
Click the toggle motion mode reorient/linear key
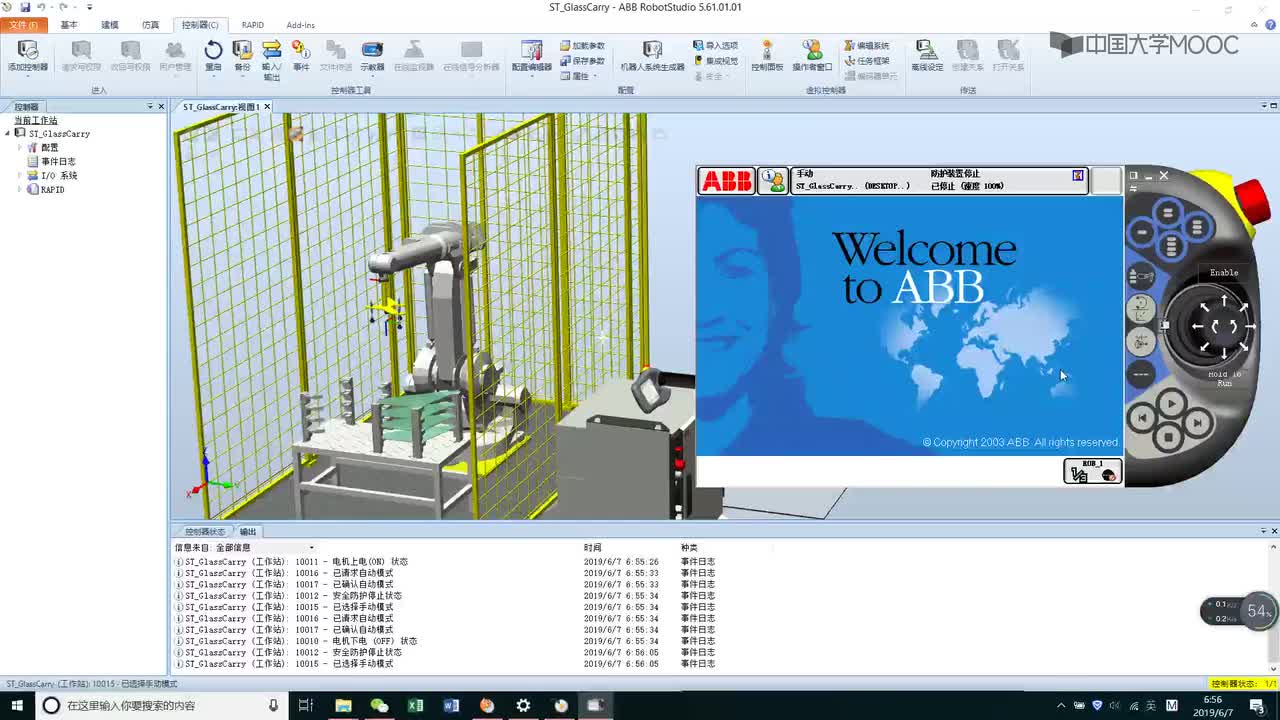(1141, 309)
